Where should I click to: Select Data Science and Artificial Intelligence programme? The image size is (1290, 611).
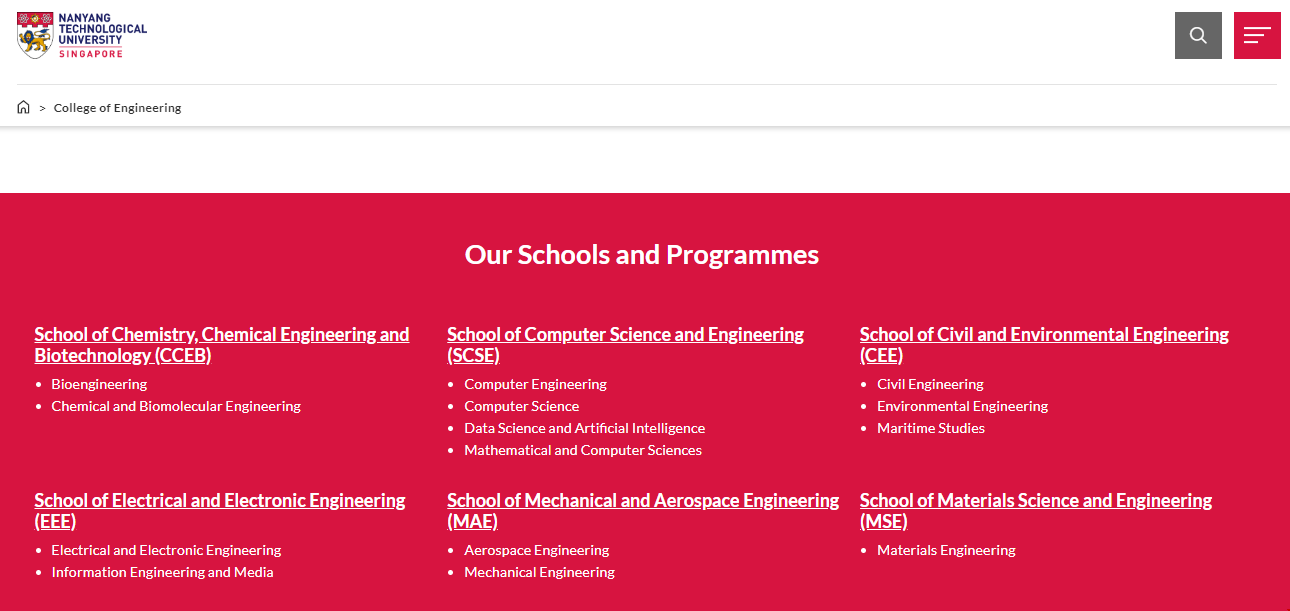pyautogui.click(x=584, y=427)
